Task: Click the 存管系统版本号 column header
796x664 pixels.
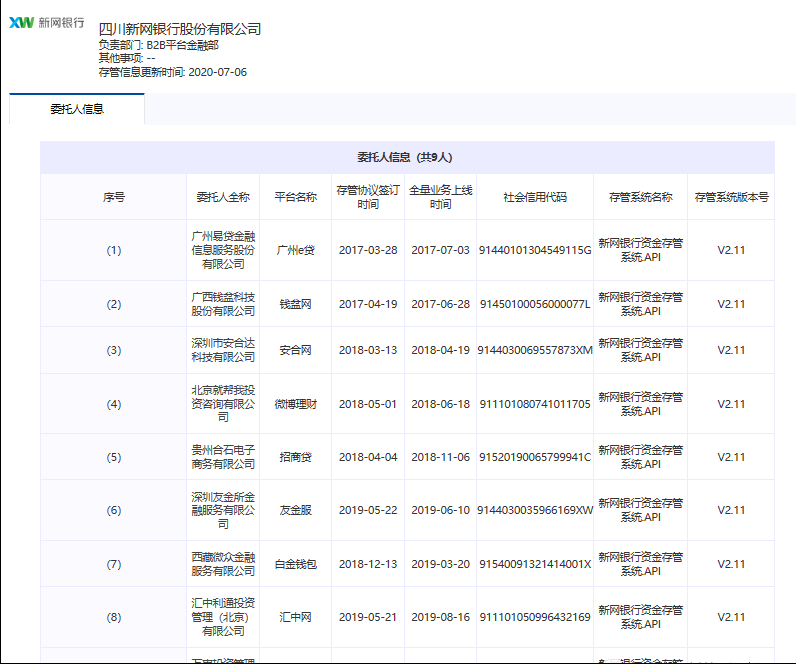Action: (x=732, y=197)
